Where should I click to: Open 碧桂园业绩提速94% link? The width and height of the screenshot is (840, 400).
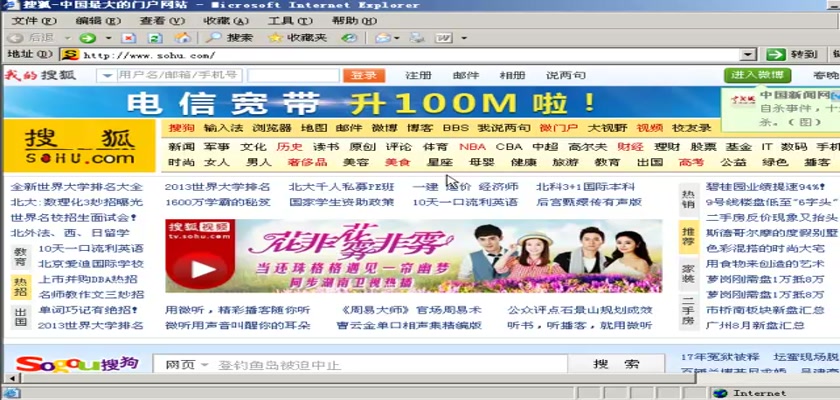(x=766, y=187)
